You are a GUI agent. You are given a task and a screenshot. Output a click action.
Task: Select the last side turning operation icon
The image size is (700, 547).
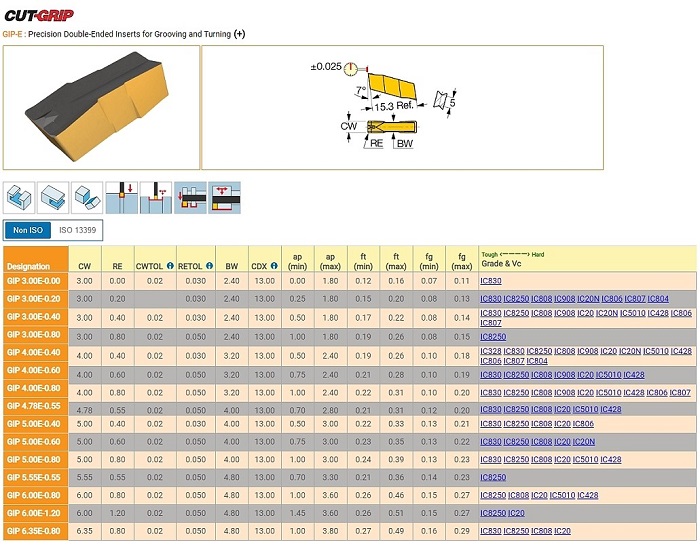click(x=224, y=196)
